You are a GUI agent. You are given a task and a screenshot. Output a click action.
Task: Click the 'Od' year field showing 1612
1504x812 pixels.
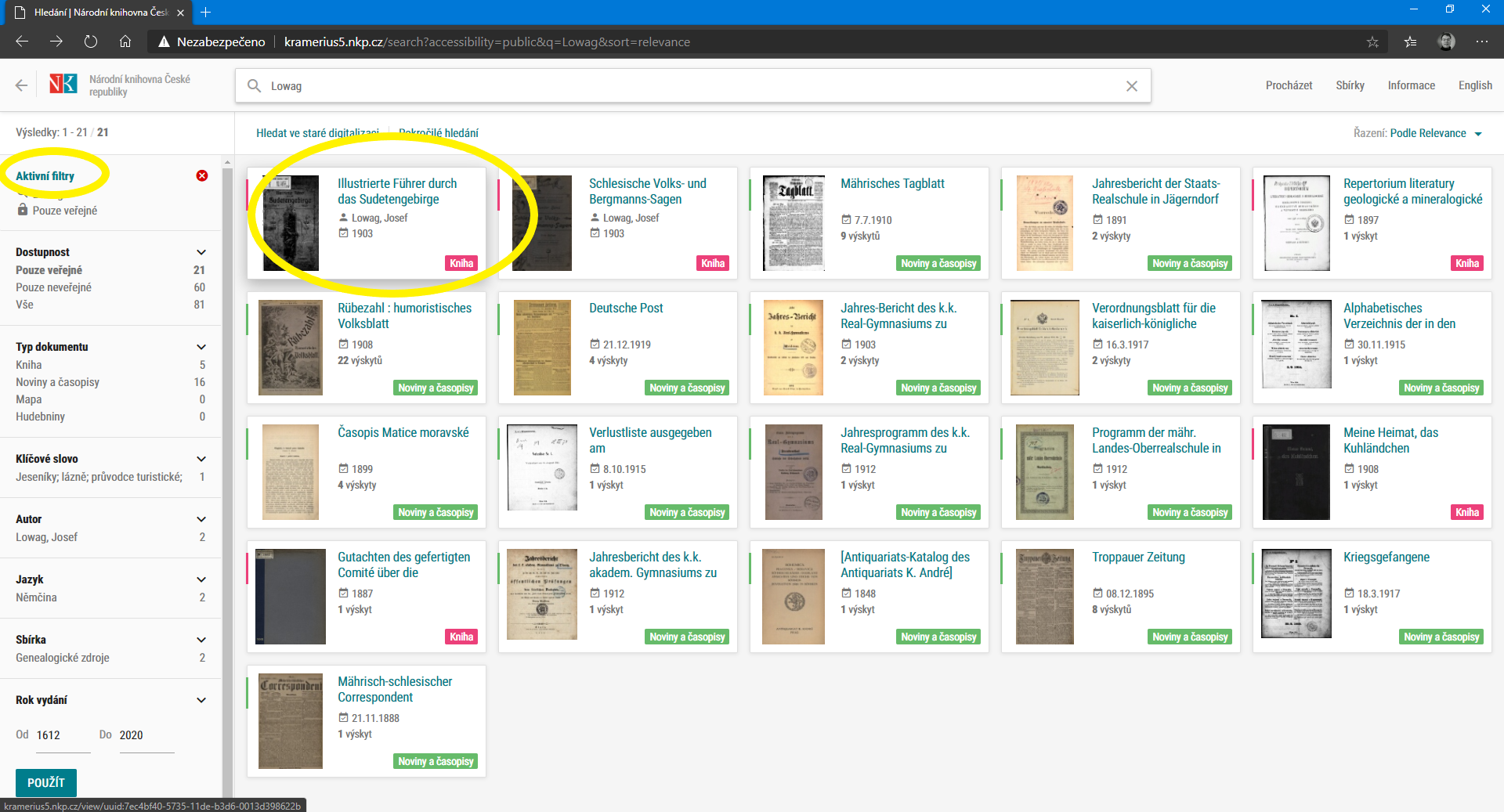[63, 735]
